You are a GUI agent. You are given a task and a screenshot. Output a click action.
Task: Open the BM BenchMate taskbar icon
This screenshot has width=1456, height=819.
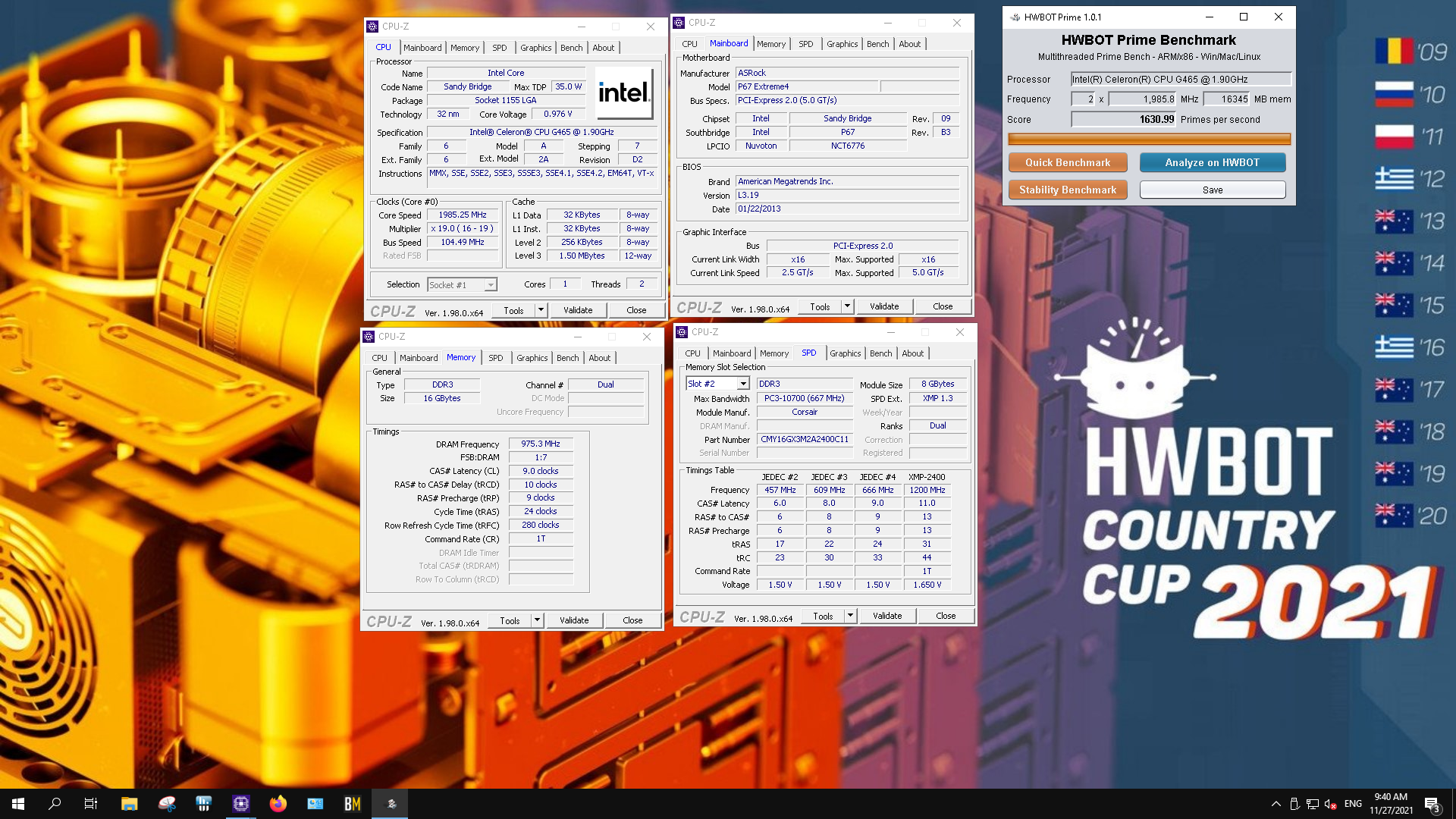coord(353,804)
